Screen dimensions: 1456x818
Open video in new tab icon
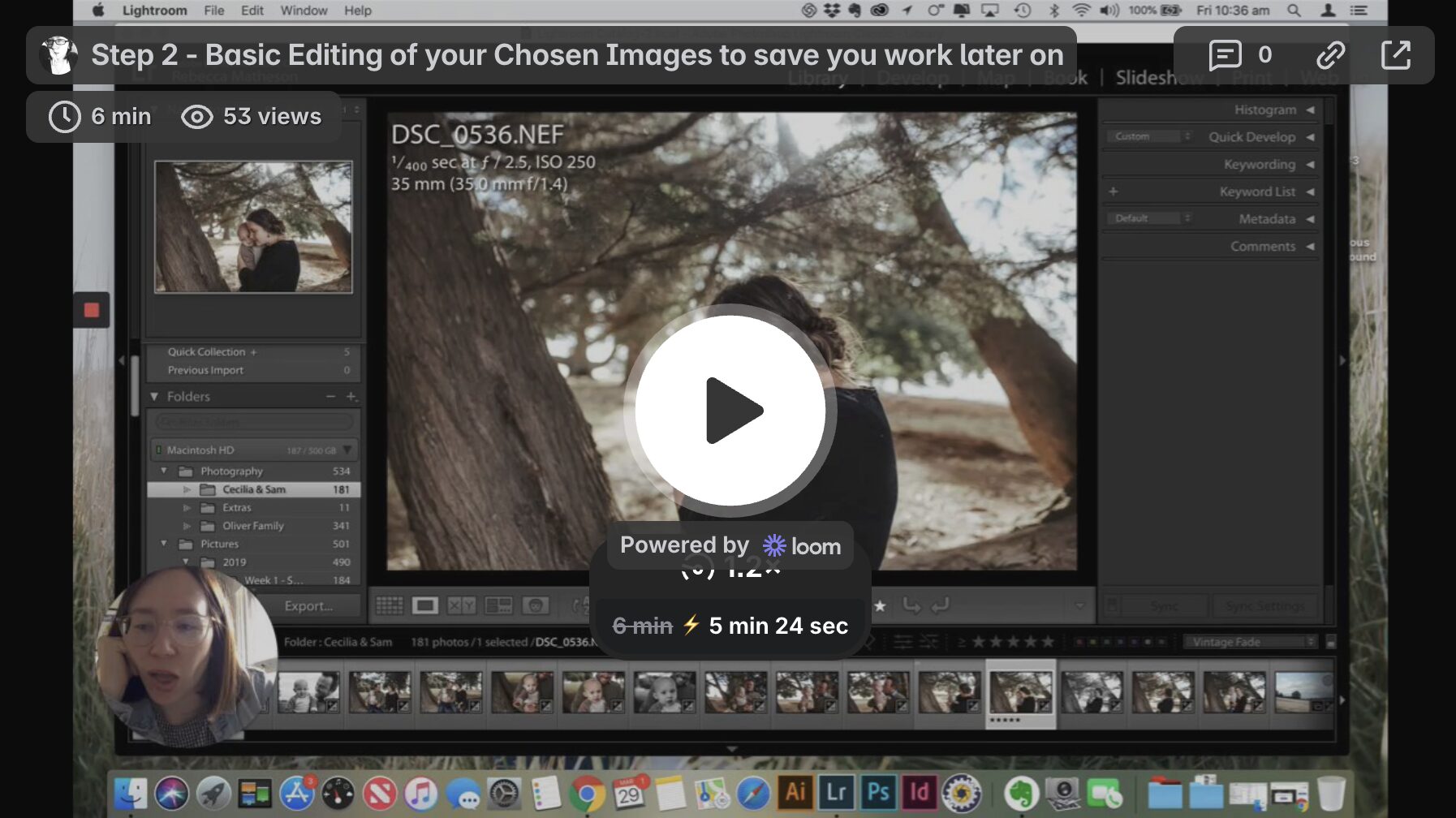pyautogui.click(x=1395, y=55)
